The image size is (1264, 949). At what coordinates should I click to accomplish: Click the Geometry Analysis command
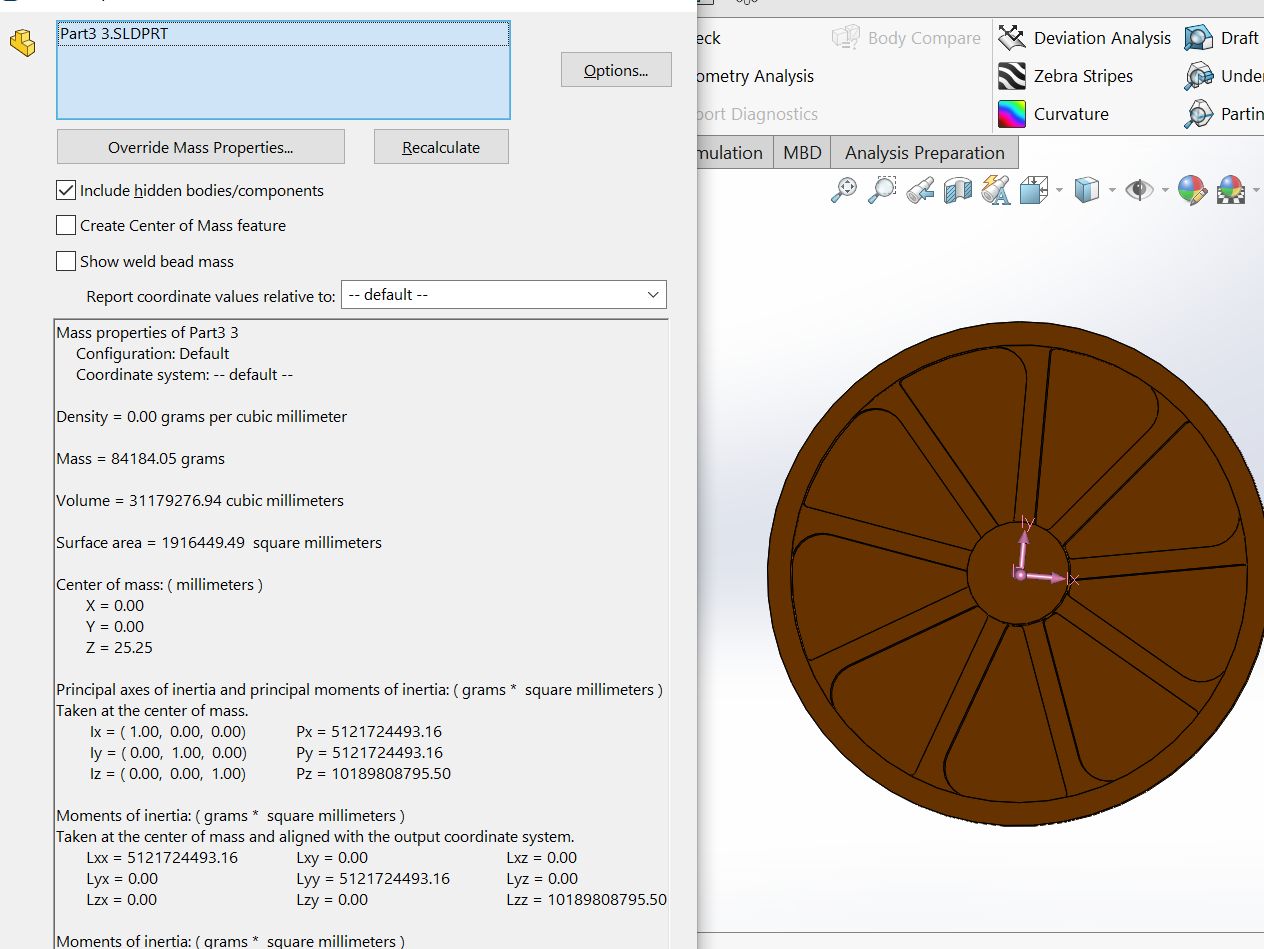click(756, 76)
